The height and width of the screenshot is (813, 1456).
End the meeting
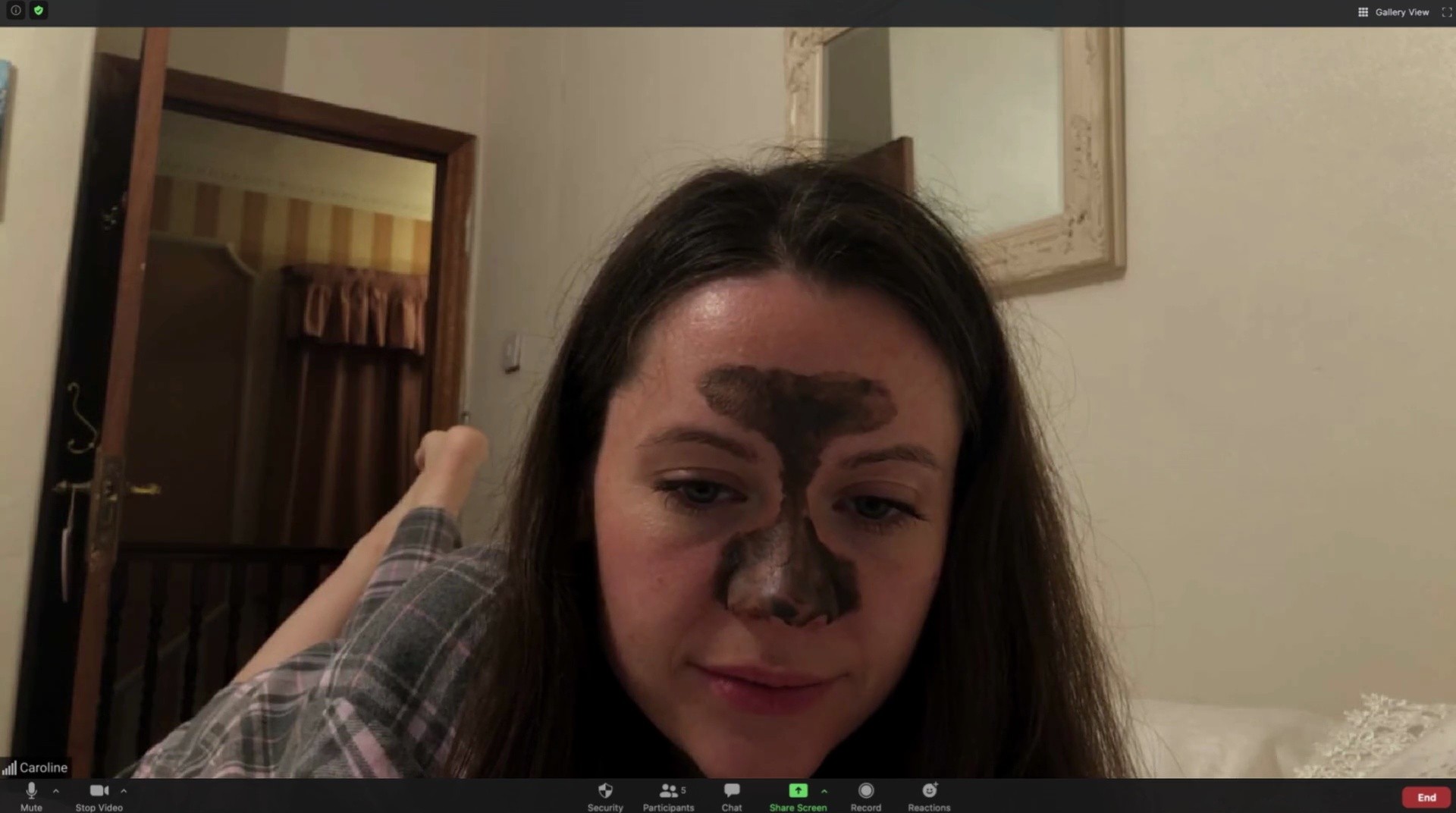coord(1426,797)
